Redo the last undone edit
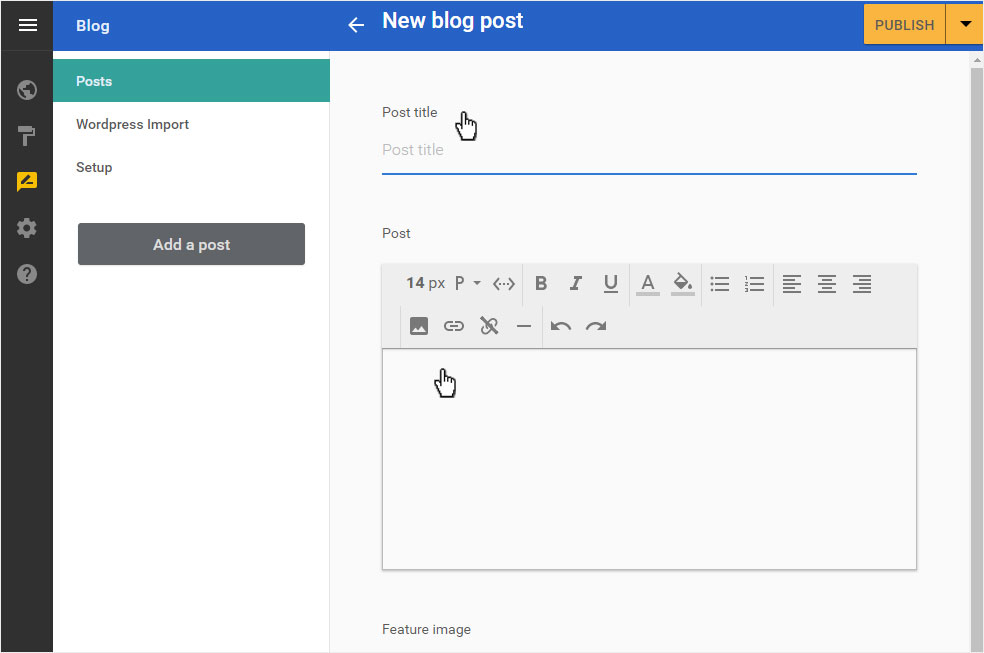The image size is (984, 653). [596, 326]
